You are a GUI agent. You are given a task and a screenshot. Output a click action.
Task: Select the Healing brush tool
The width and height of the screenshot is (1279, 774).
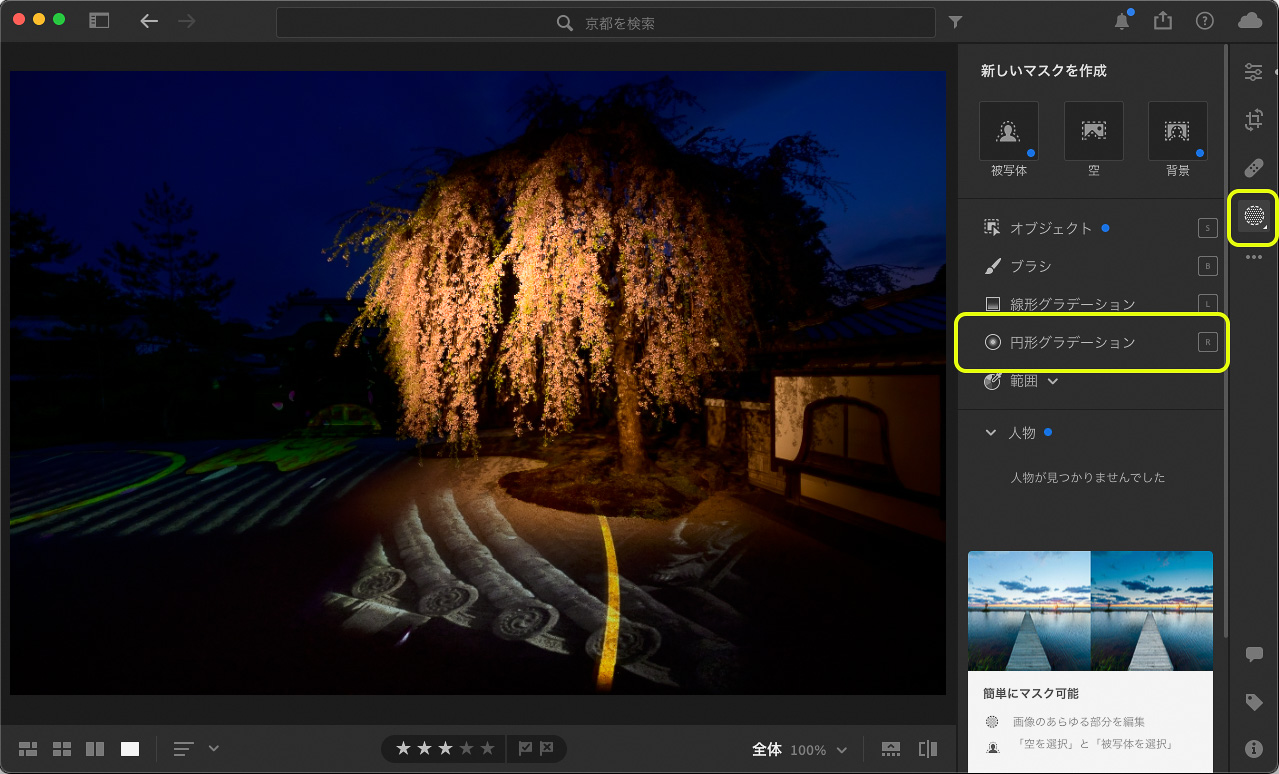[1253, 167]
